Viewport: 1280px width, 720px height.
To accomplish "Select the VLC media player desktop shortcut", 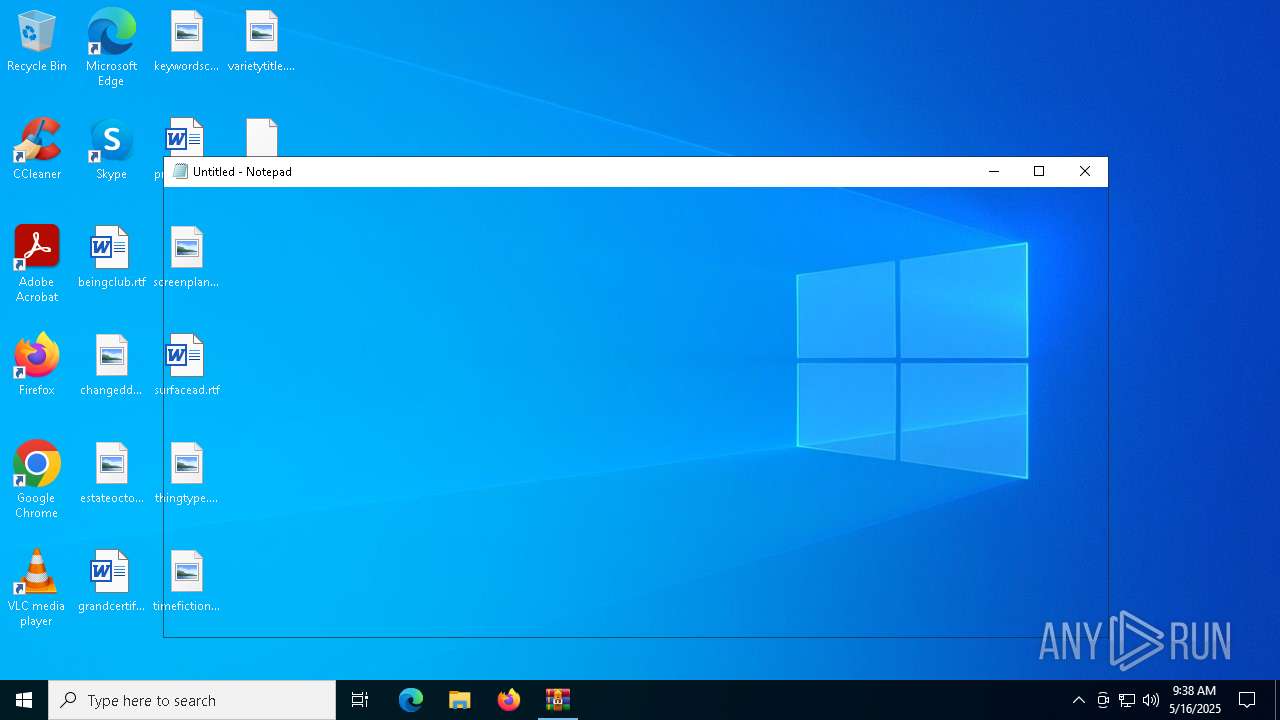I will tap(37, 588).
